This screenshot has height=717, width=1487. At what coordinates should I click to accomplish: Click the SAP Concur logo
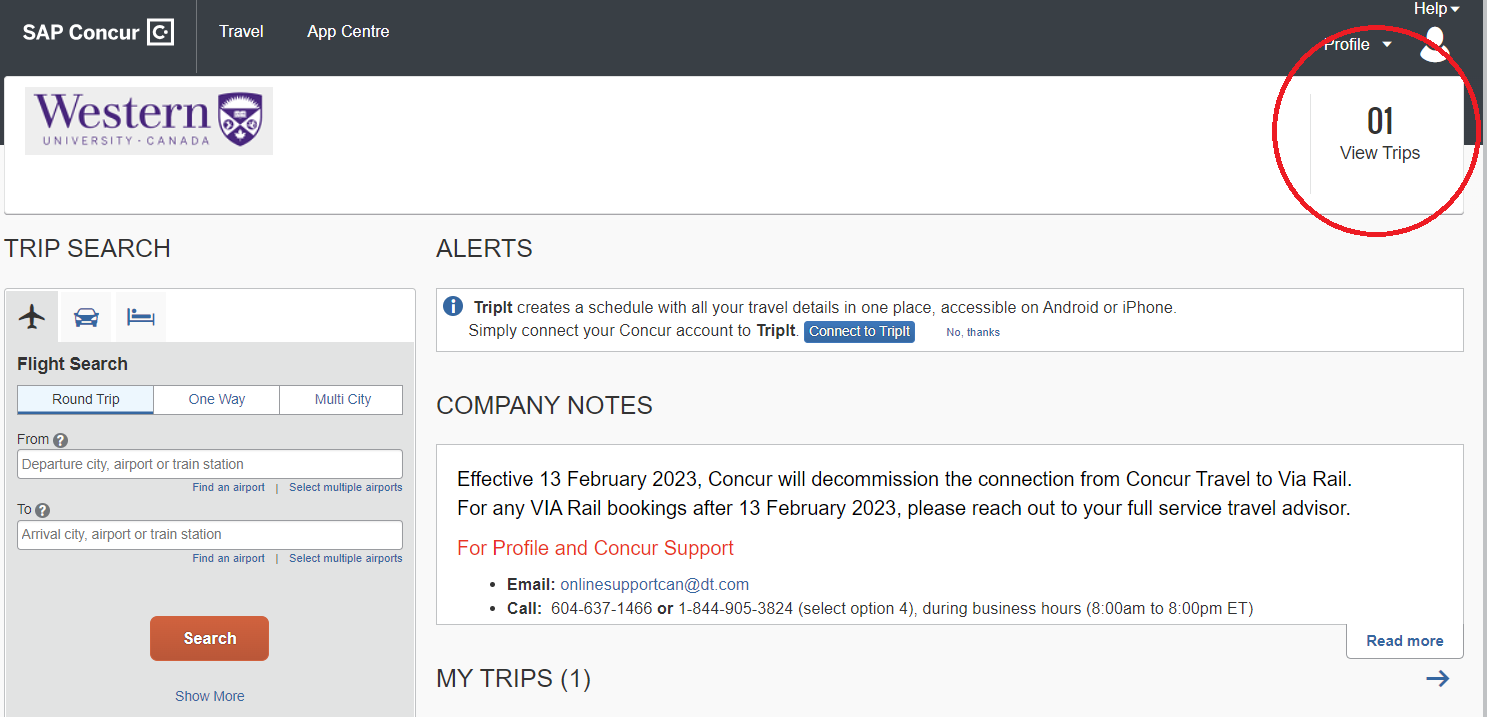98,32
